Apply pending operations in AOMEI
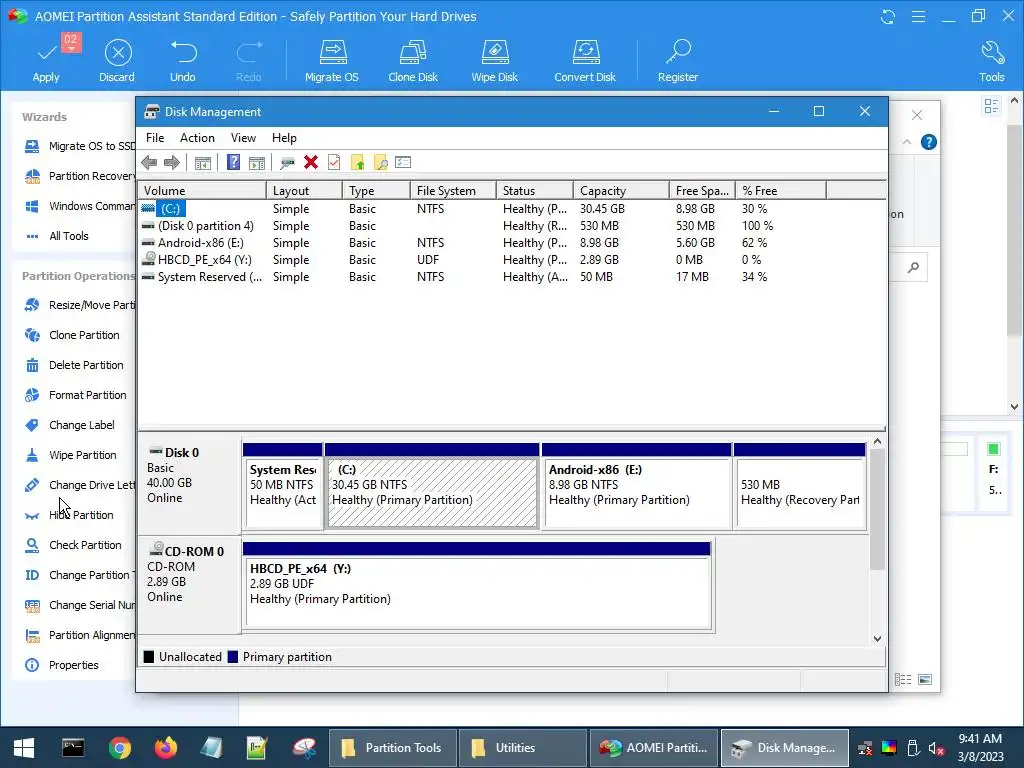 46,61
